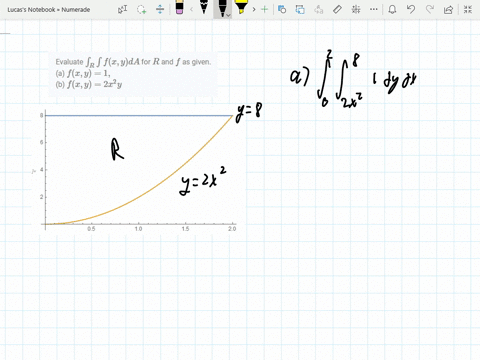Open the more options ellipsis menu
This screenshot has height=360, width=480.
click(x=374, y=9)
